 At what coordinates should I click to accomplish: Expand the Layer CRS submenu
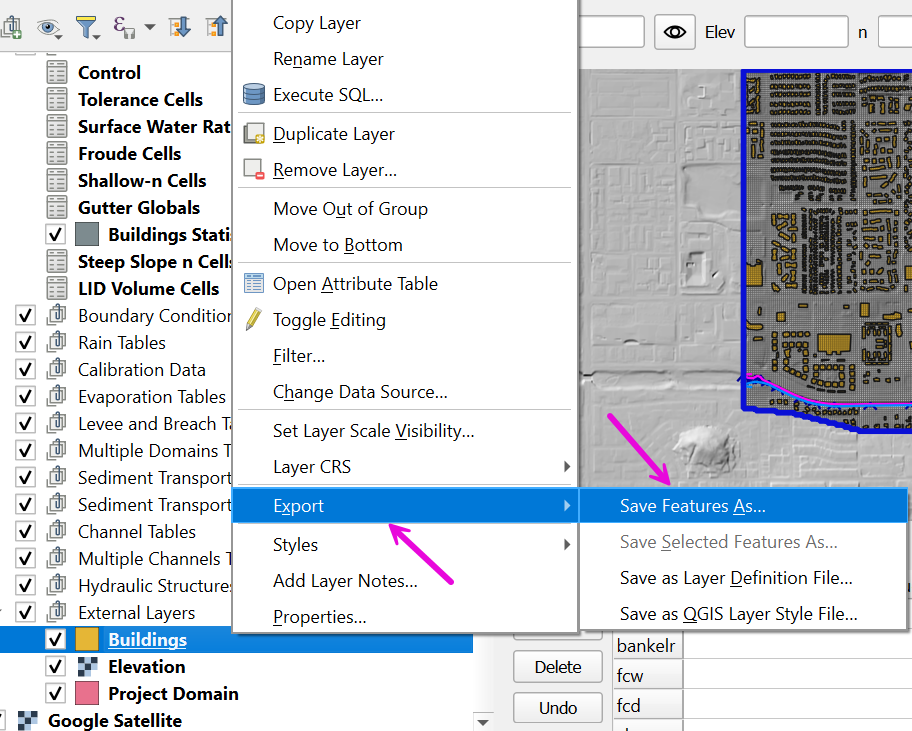click(x=567, y=467)
